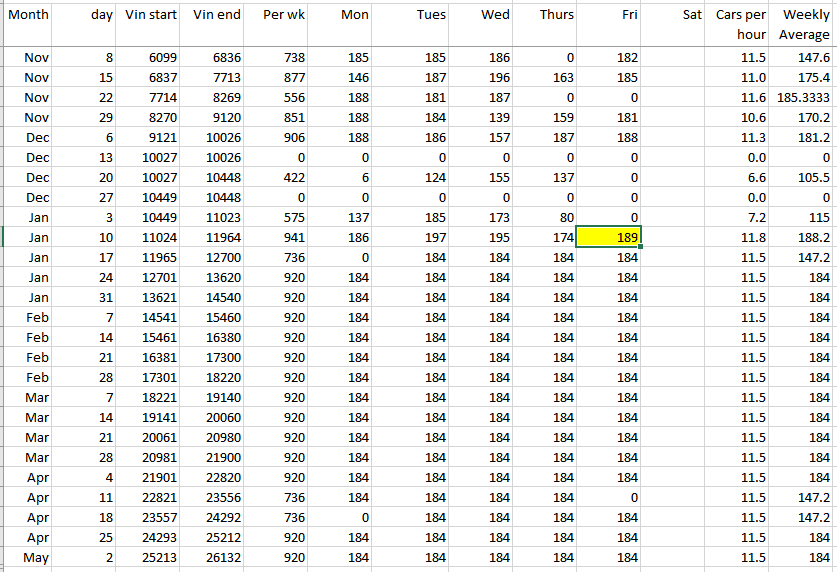Image resolution: width=837 pixels, height=572 pixels.
Task: Click the Month column header cell
Action: click(x=27, y=24)
